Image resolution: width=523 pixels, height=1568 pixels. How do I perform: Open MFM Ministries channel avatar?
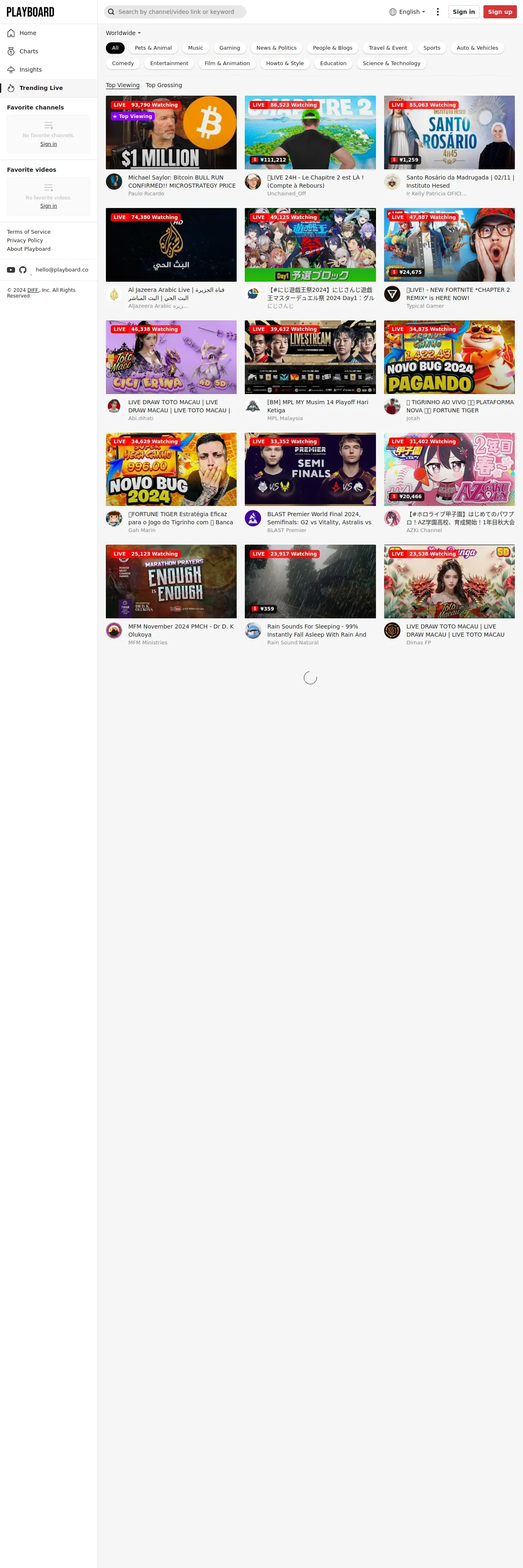coord(114,631)
